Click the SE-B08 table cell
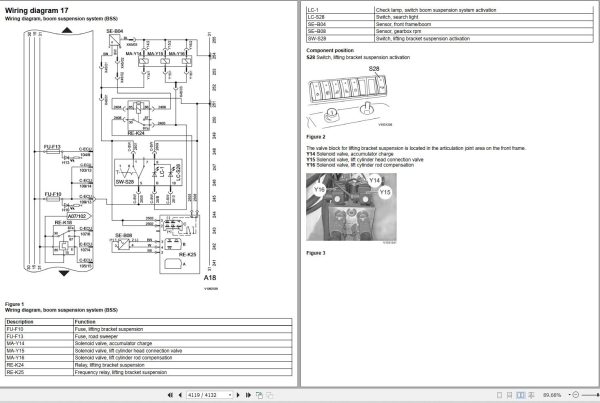The width and height of the screenshot is (600, 403). click(x=340, y=31)
